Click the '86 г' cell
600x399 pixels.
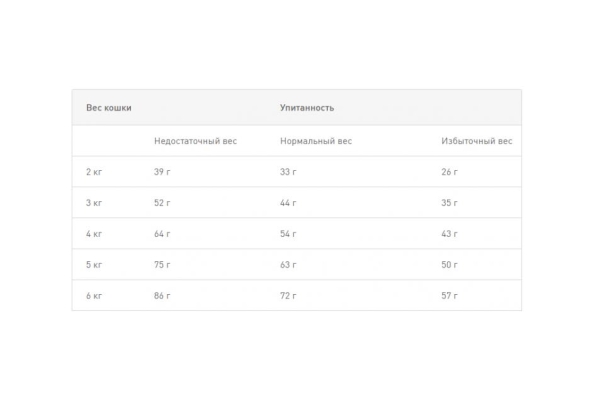coord(162,296)
